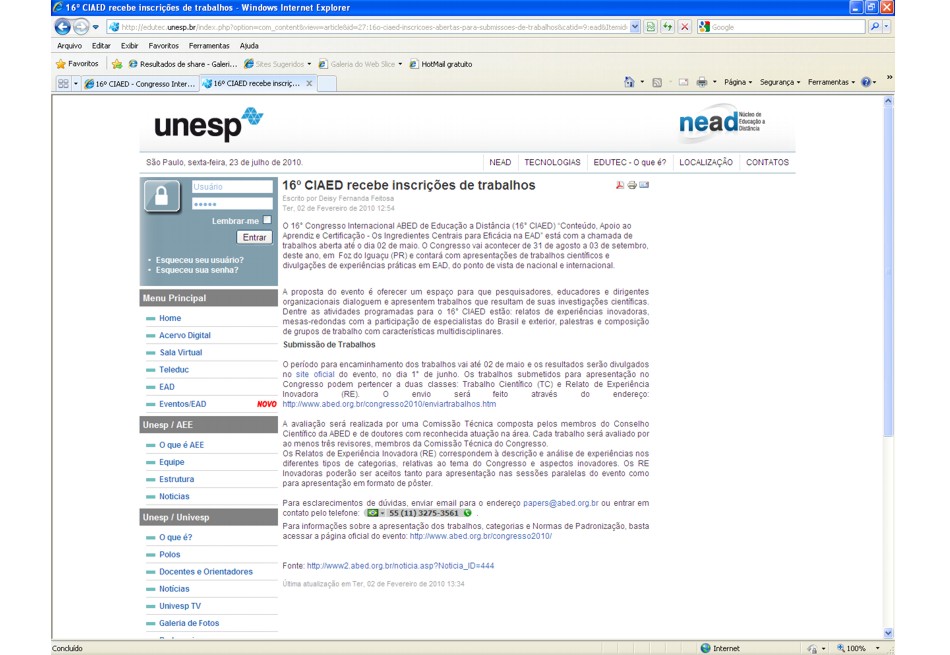Click the read mail icon in command bar
The image size is (950, 655).
(x=683, y=82)
